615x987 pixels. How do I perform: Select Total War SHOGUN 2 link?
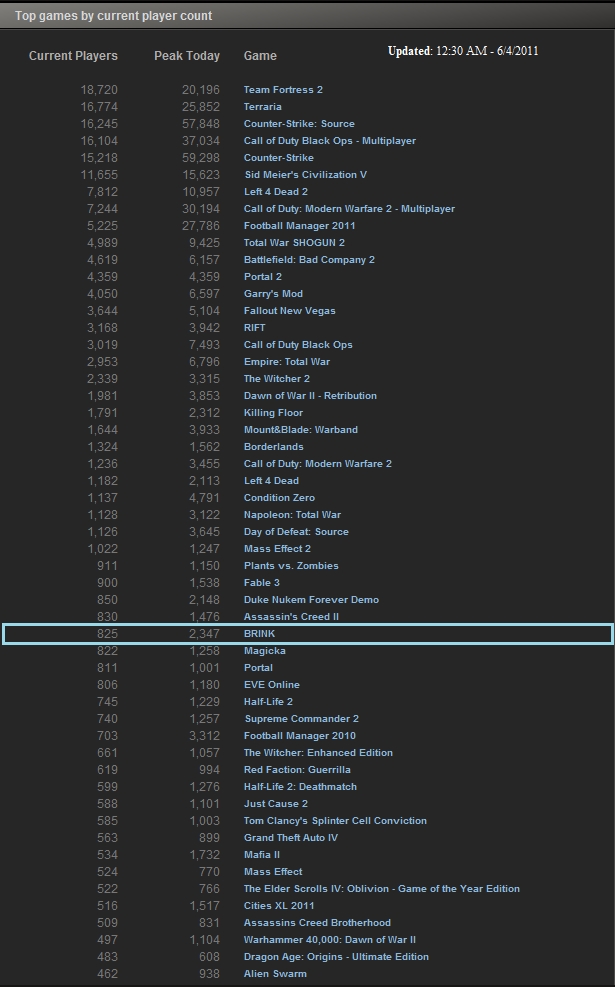pos(294,243)
